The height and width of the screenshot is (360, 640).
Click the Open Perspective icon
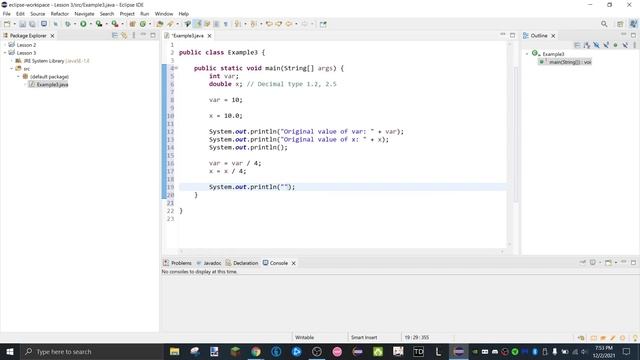pos(620,24)
